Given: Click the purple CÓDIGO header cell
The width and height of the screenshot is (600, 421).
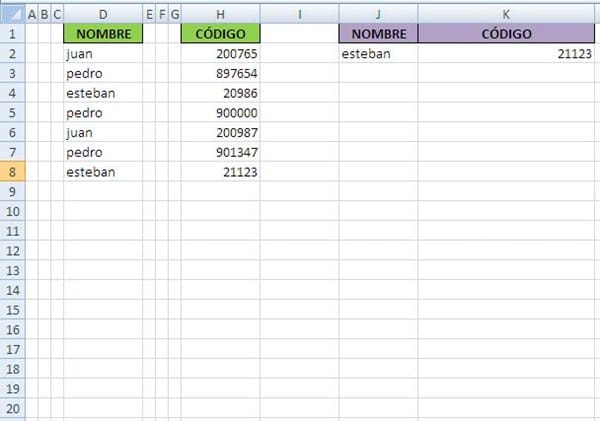Looking at the screenshot, I should pyautogui.click(x=509, y=34).
